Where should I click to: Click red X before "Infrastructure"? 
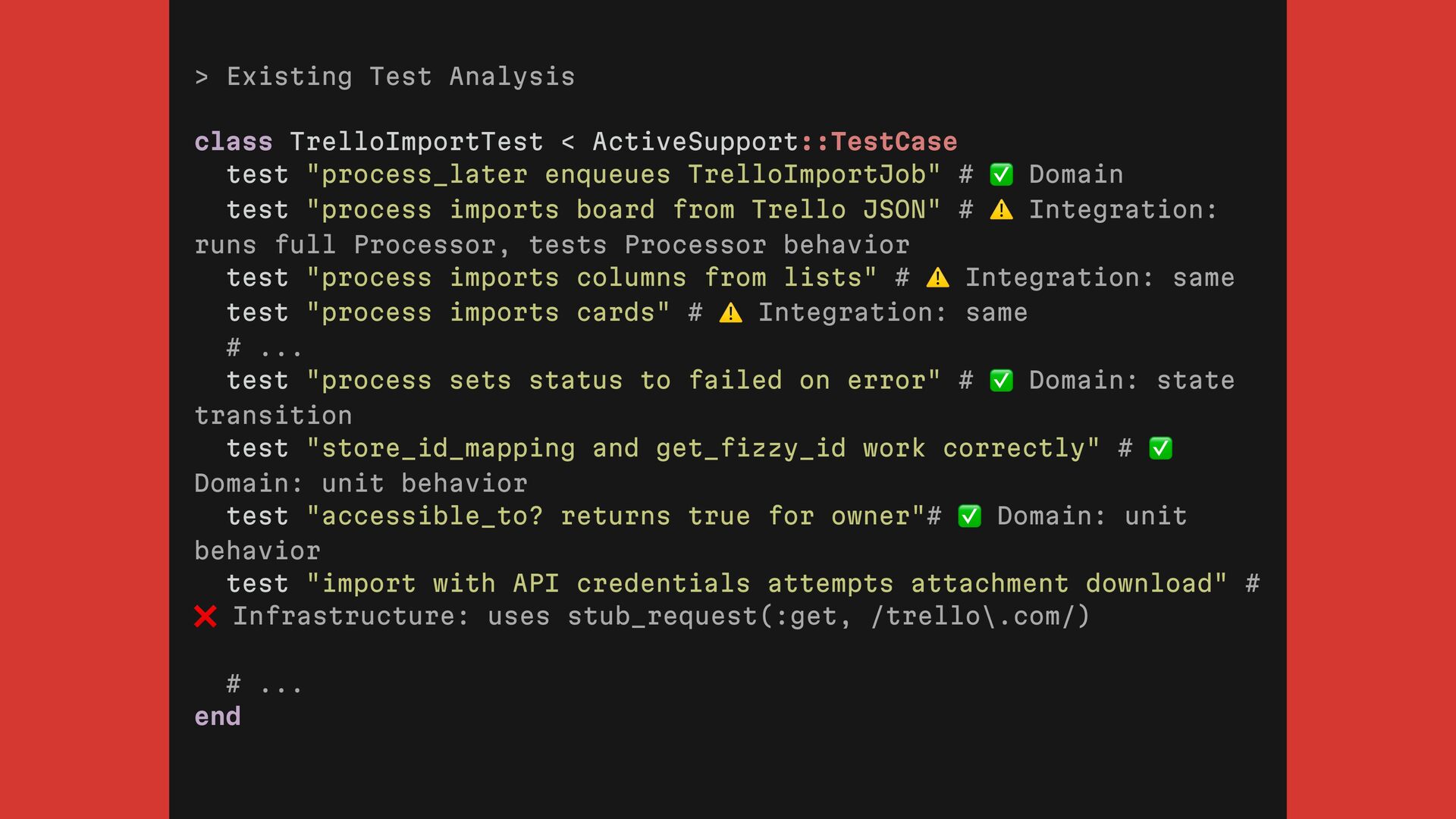click(x=206, y=617)
